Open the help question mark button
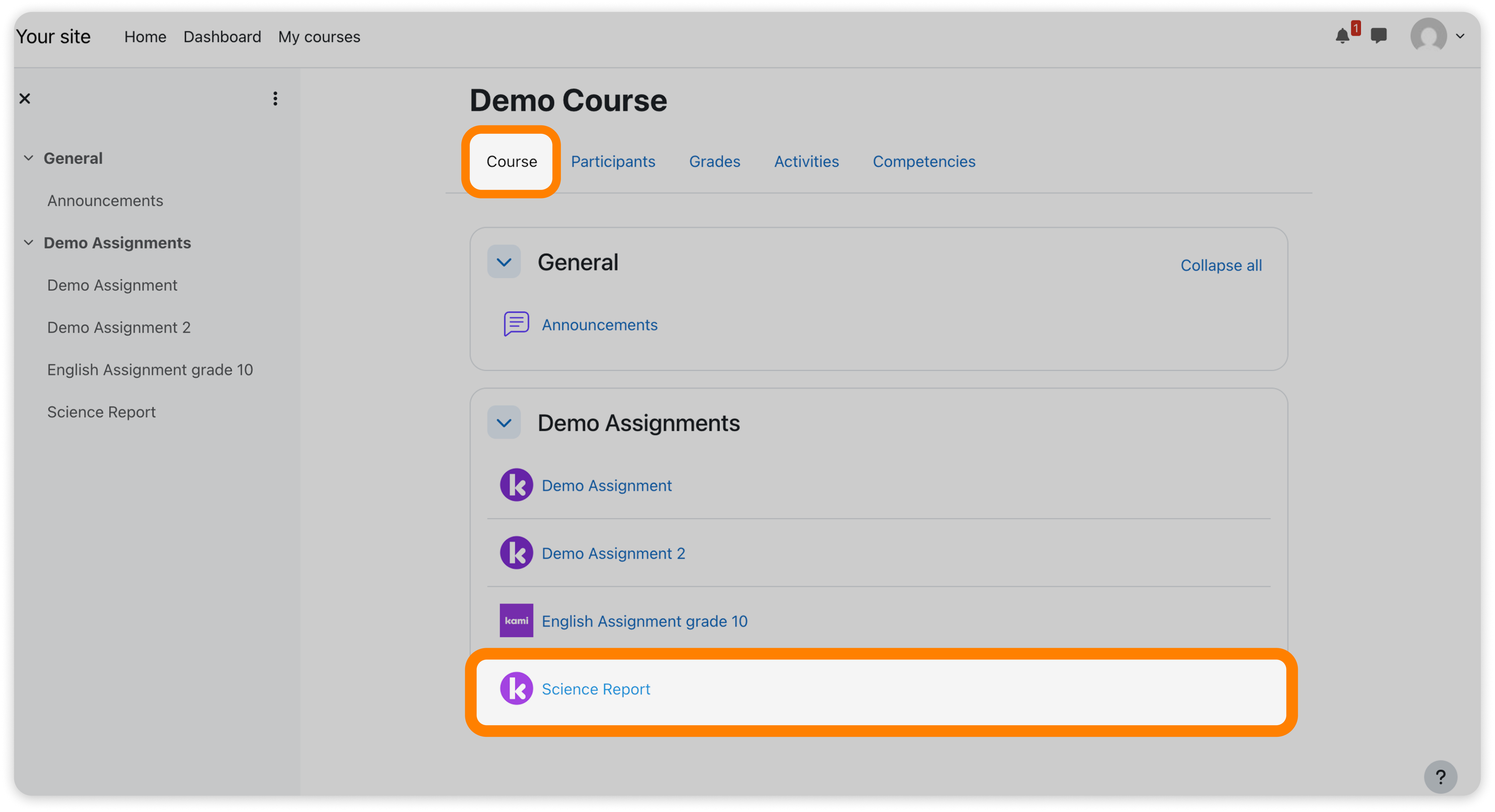The height and width of the screenshot is (812, 1495). [1440, 777]
